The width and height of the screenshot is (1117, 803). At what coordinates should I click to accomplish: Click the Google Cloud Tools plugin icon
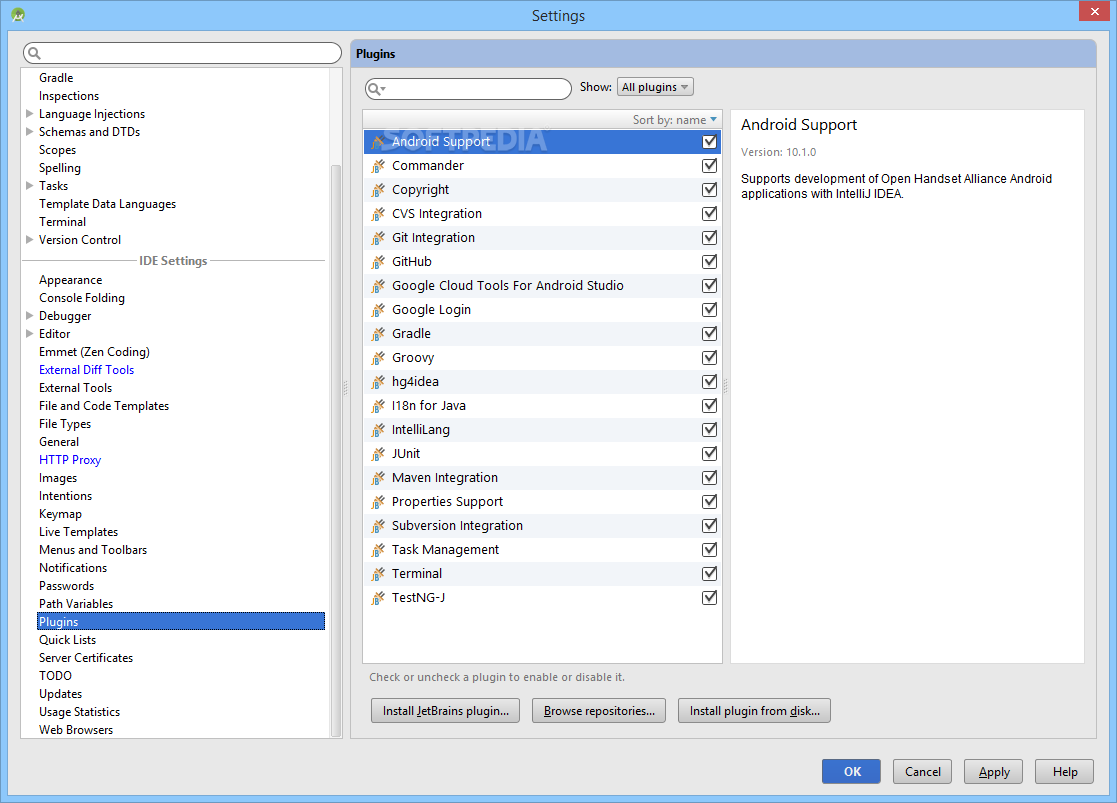click(x=378, y=286)
